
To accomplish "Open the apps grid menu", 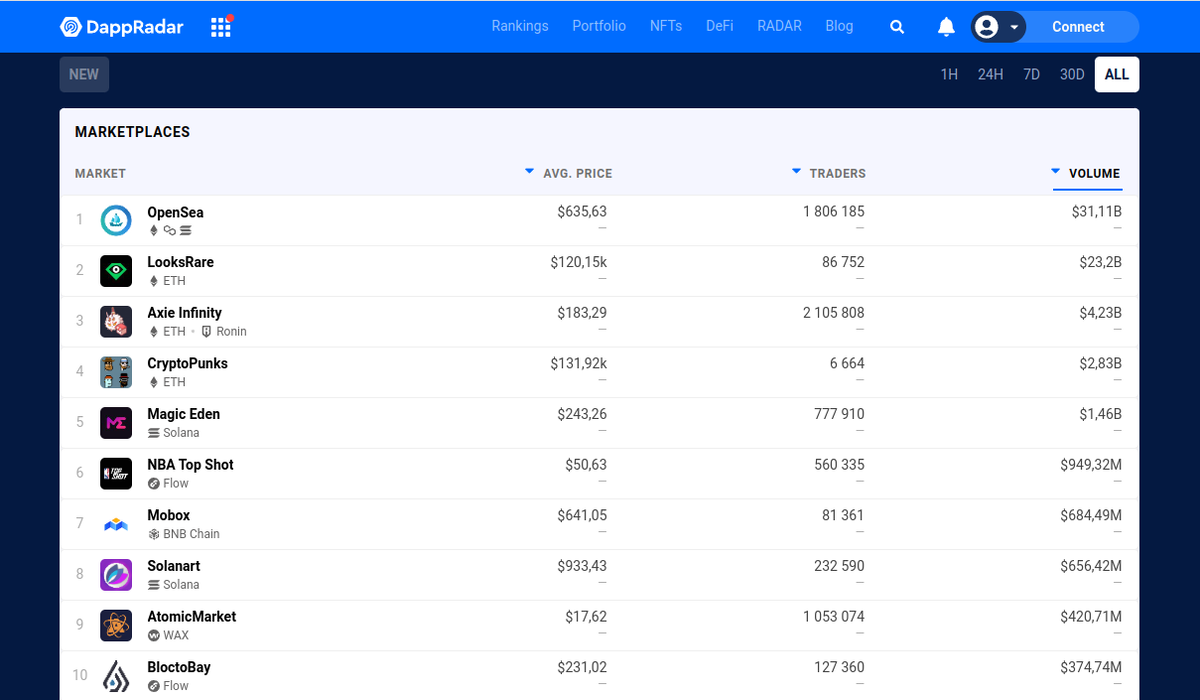I will click(220, 26).
